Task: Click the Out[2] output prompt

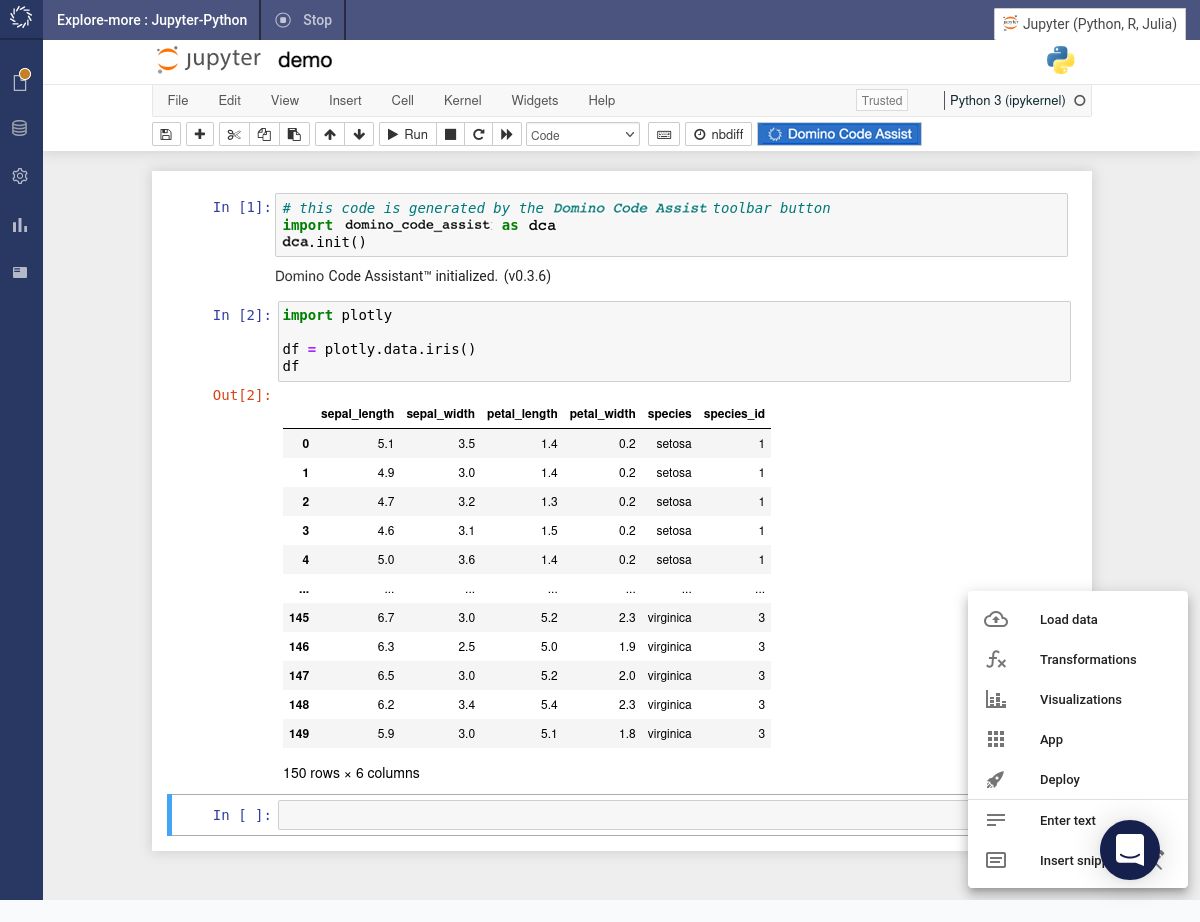Action: [x=242, y=395]
